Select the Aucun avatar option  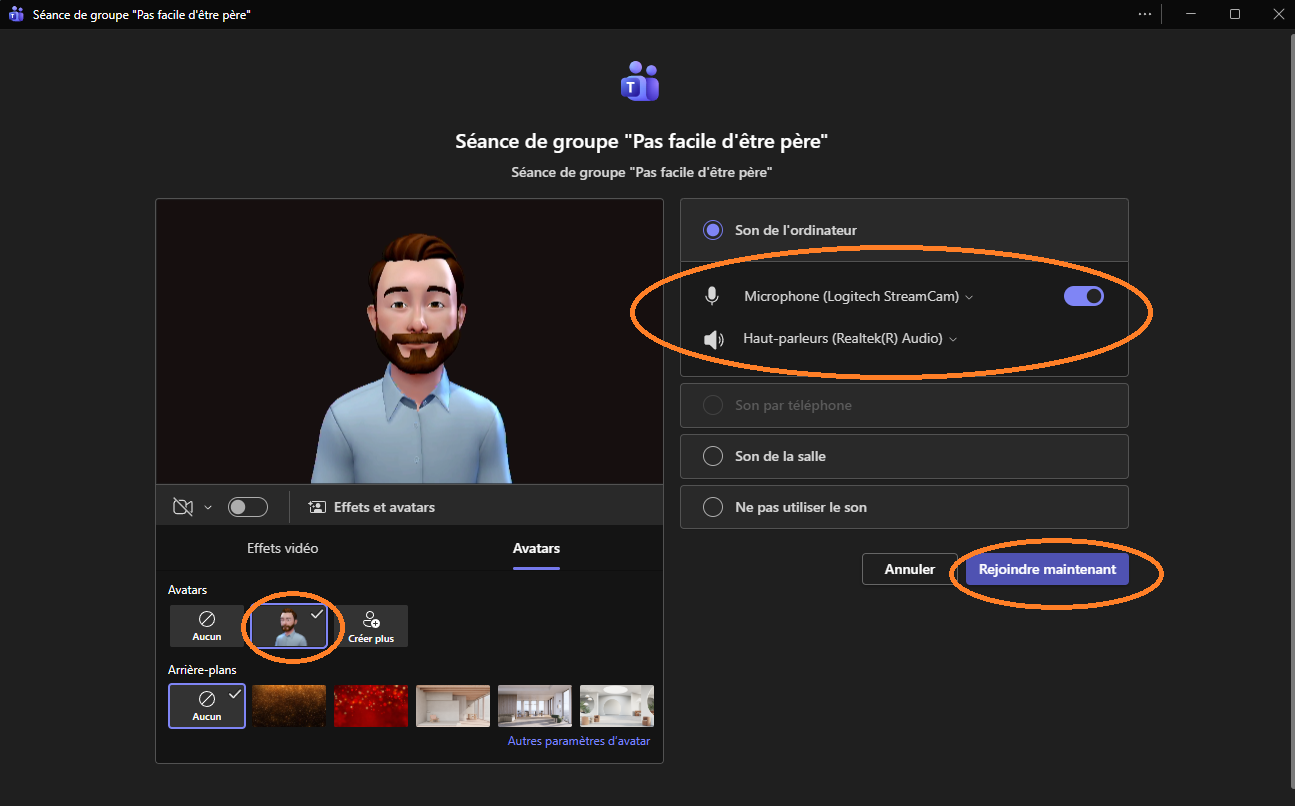coord(207,626)
